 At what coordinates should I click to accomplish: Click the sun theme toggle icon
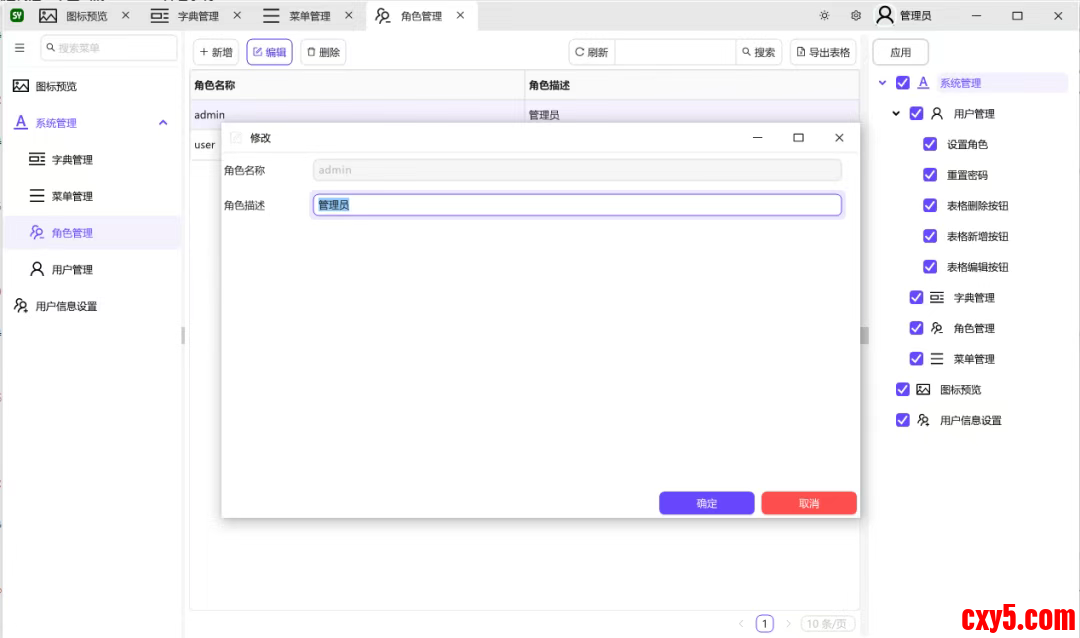click(824, 16)
